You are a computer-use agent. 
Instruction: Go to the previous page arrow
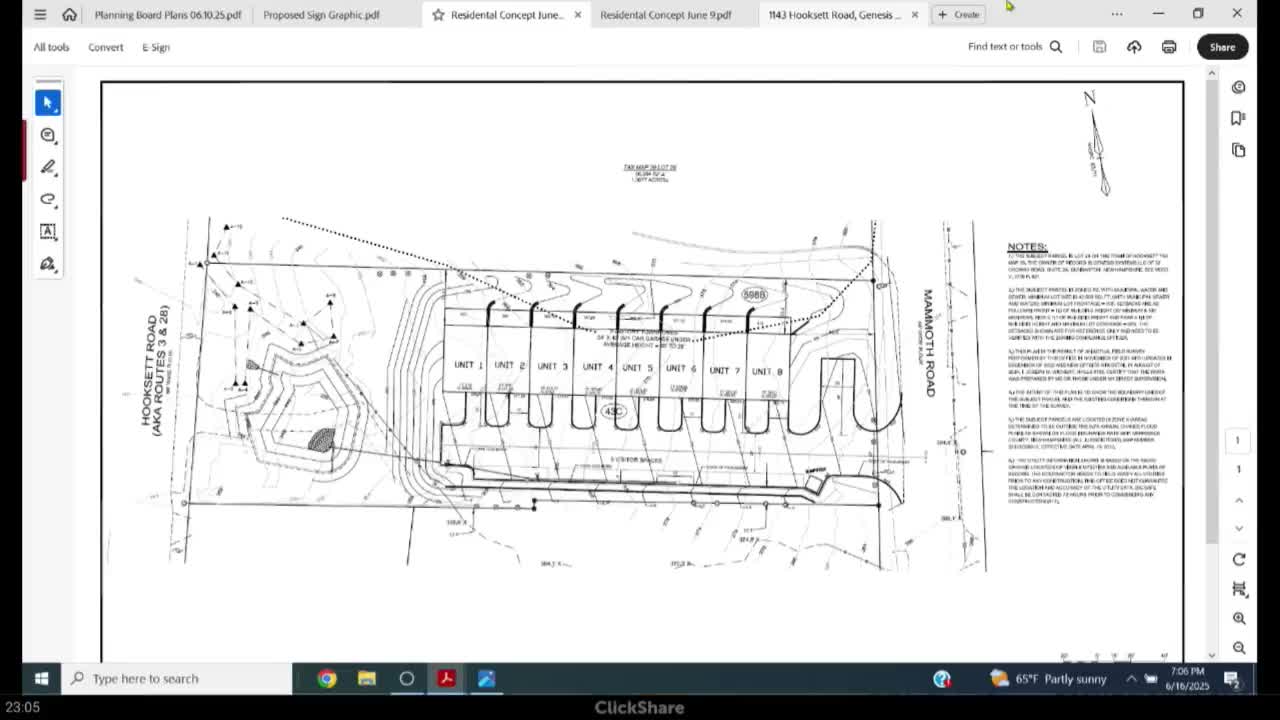tap(1239, 500)
